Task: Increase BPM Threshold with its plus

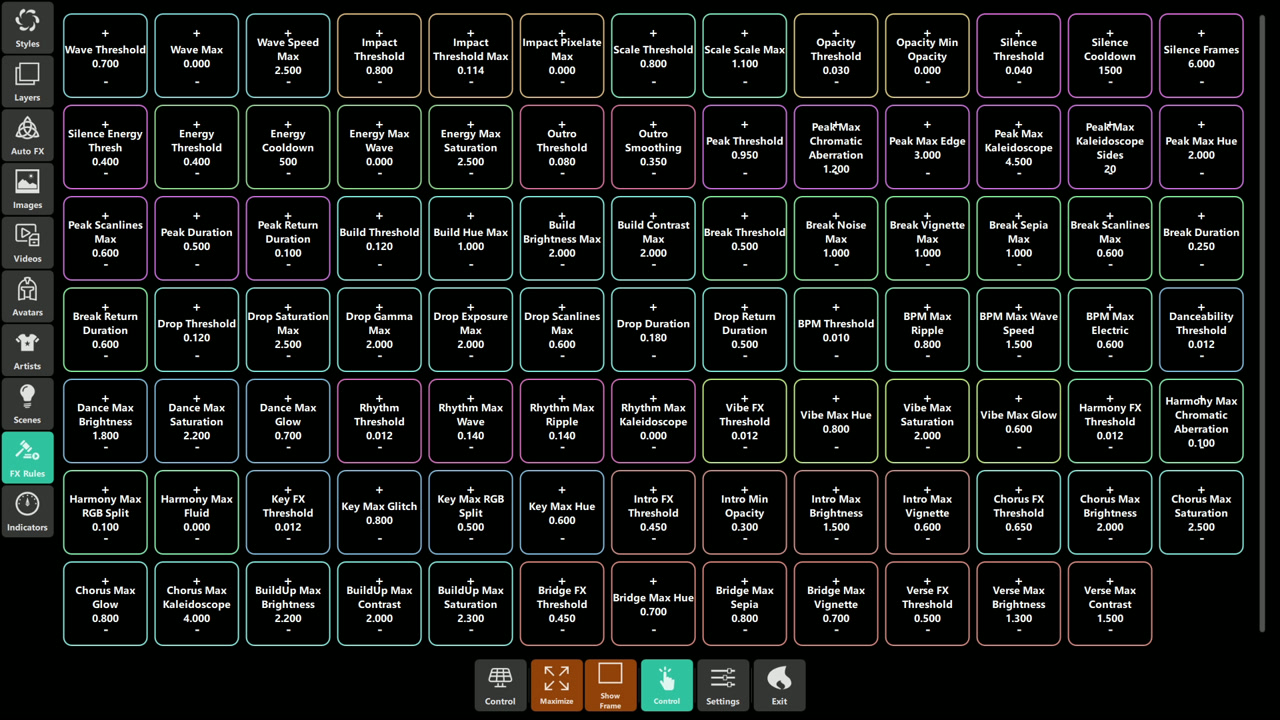Action: [x=836, y=308]
